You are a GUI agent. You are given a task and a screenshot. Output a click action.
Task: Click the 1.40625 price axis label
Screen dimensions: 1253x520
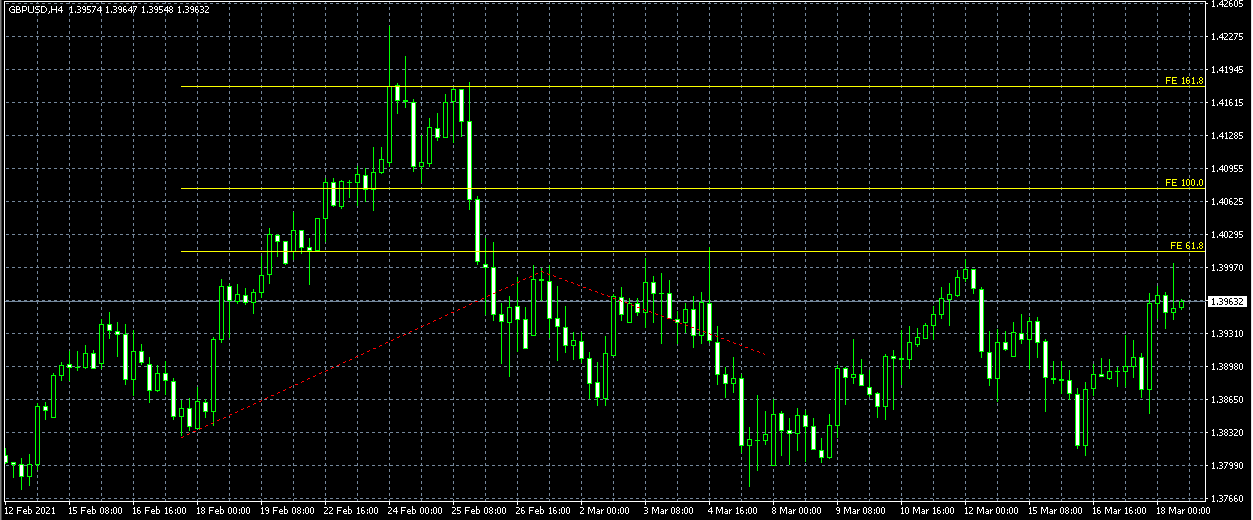1227,202
